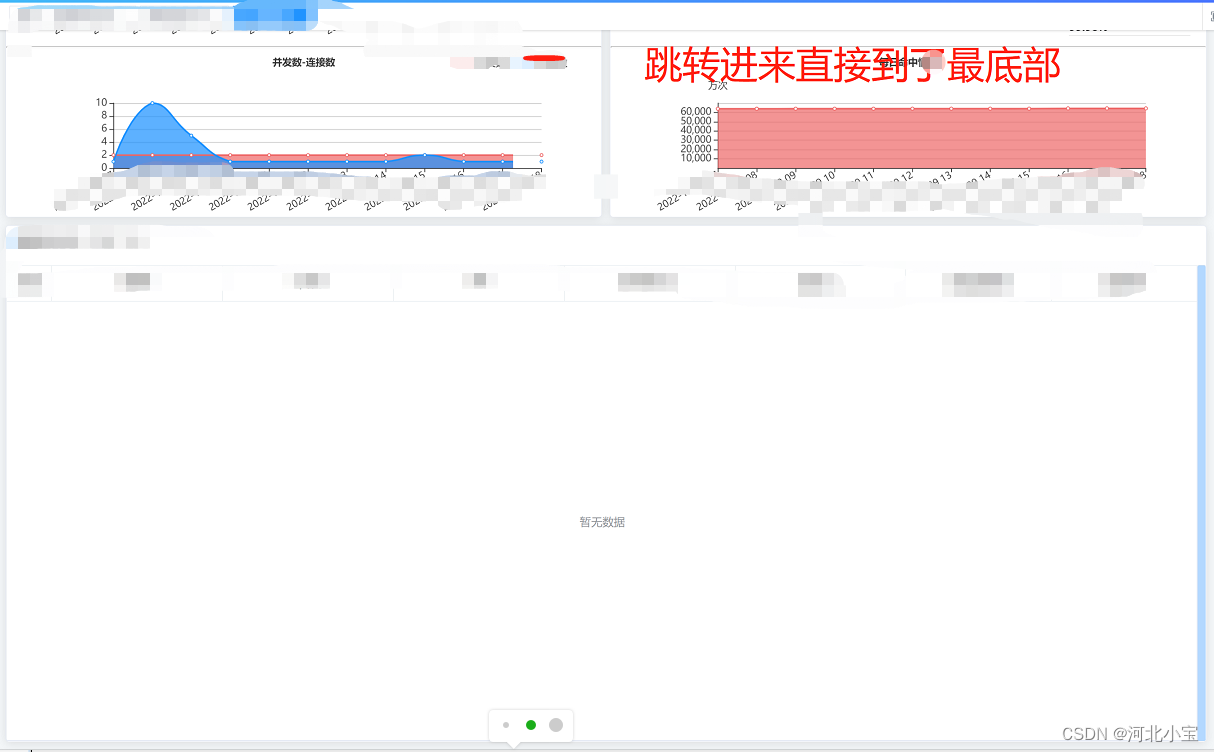This screenshot has width=1214, height=752.
Task: Open the first table column header
Action: click(30, 283)
